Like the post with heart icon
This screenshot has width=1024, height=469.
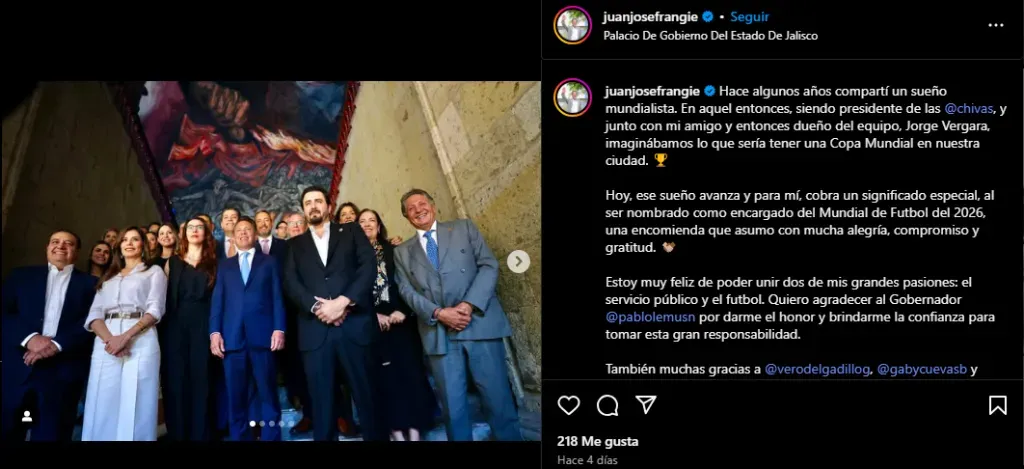click(568, 406)
